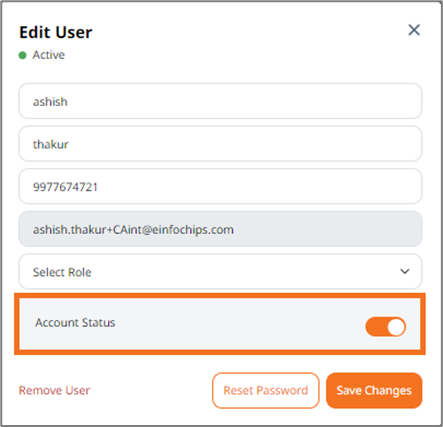Viewport: 443px width, 427px height.
Task: Click empty area right of thakur text
Action: click(243, 144)
